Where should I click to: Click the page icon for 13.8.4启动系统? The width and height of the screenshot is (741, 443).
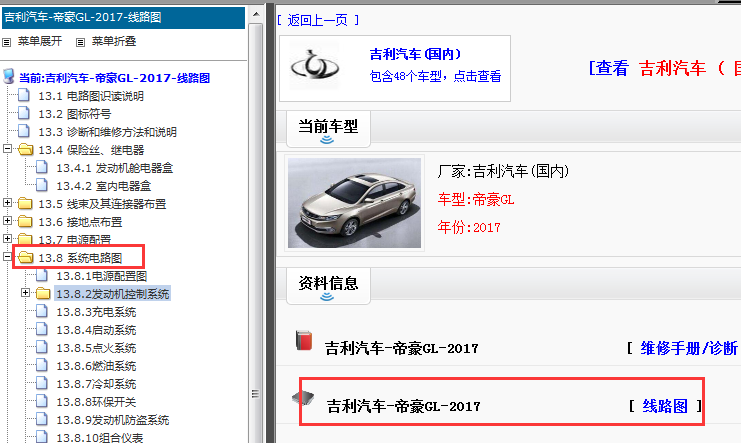click(x=42, y=329)
